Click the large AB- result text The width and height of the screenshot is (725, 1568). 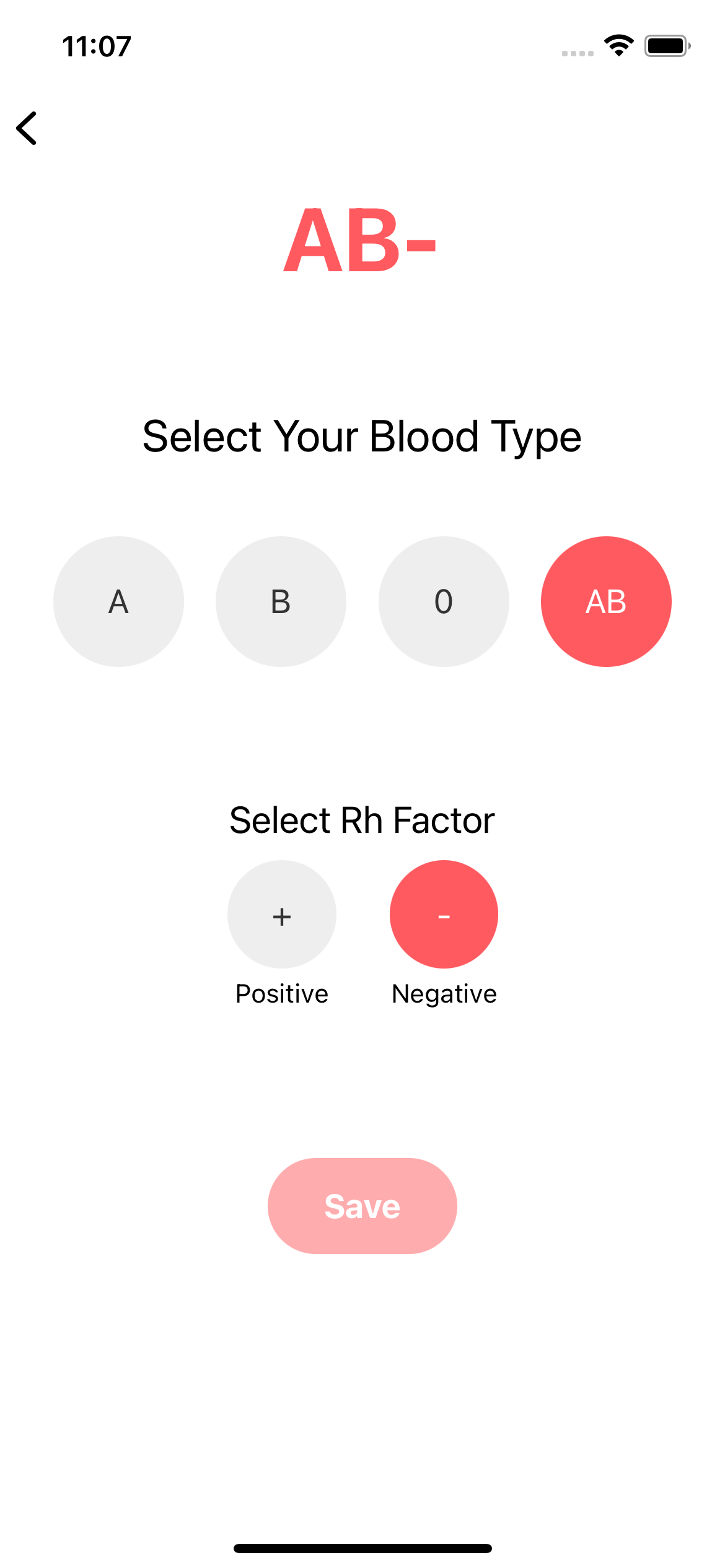tap(361, 240)
